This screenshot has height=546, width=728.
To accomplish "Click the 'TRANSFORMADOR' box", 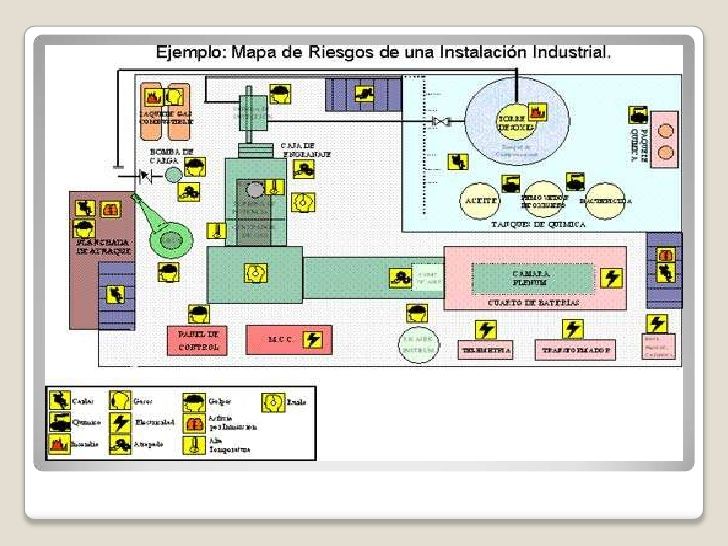I will point(575,350).
